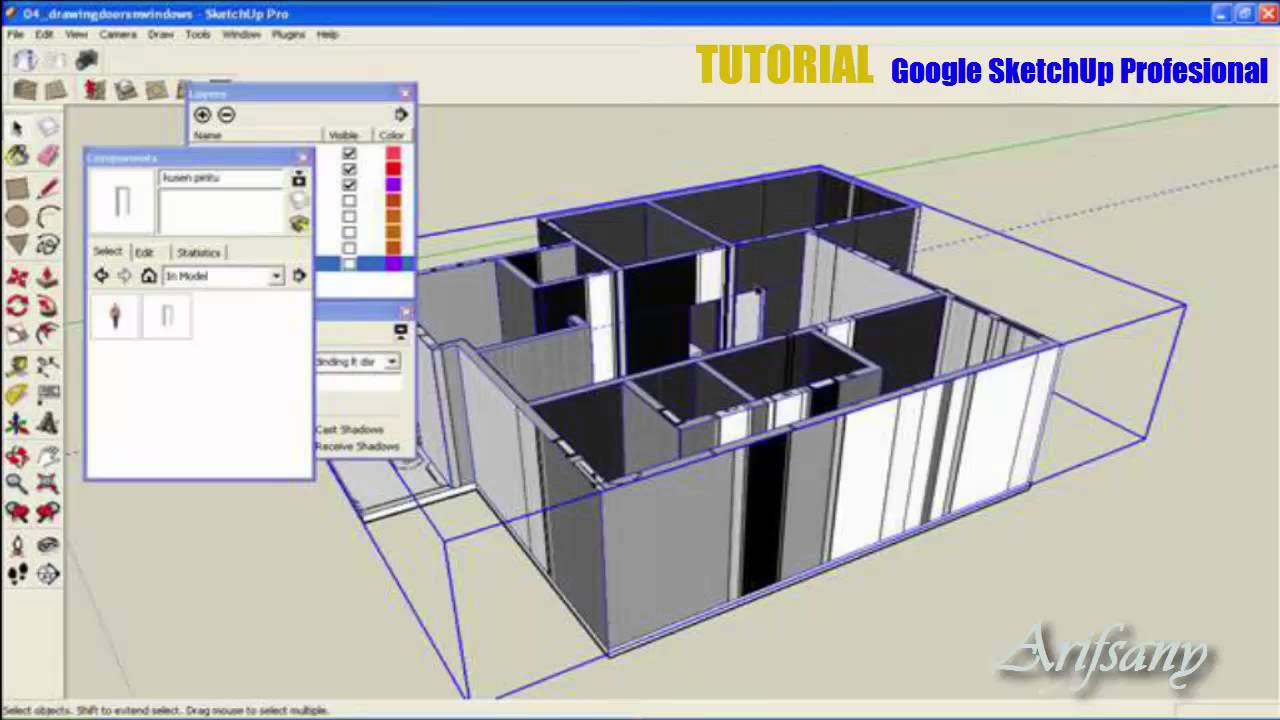
Task: Toggle visibility of seventh layer row
Action: (x=349, y=249)
